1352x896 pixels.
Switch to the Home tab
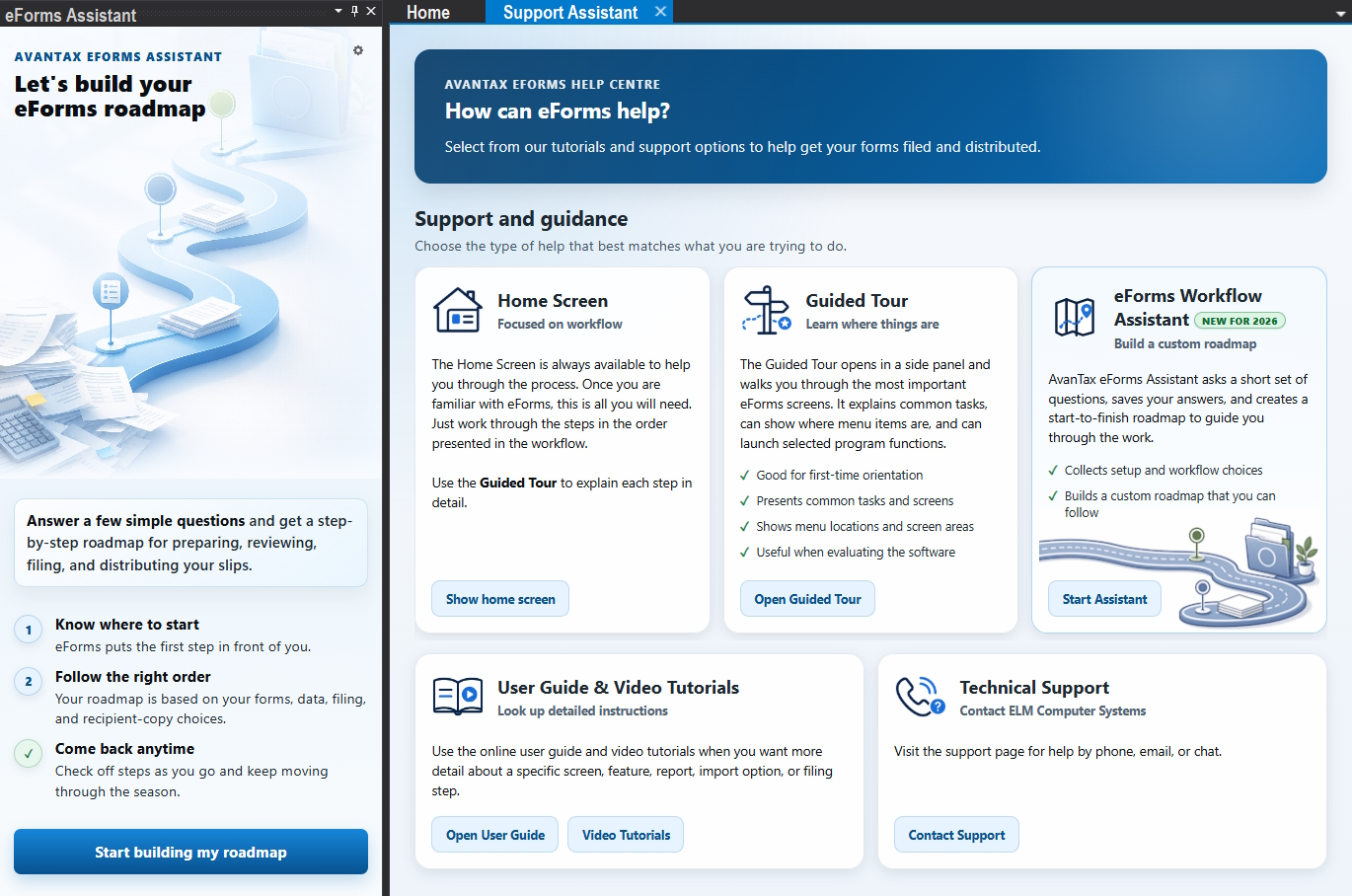click(x=428, y=12)
